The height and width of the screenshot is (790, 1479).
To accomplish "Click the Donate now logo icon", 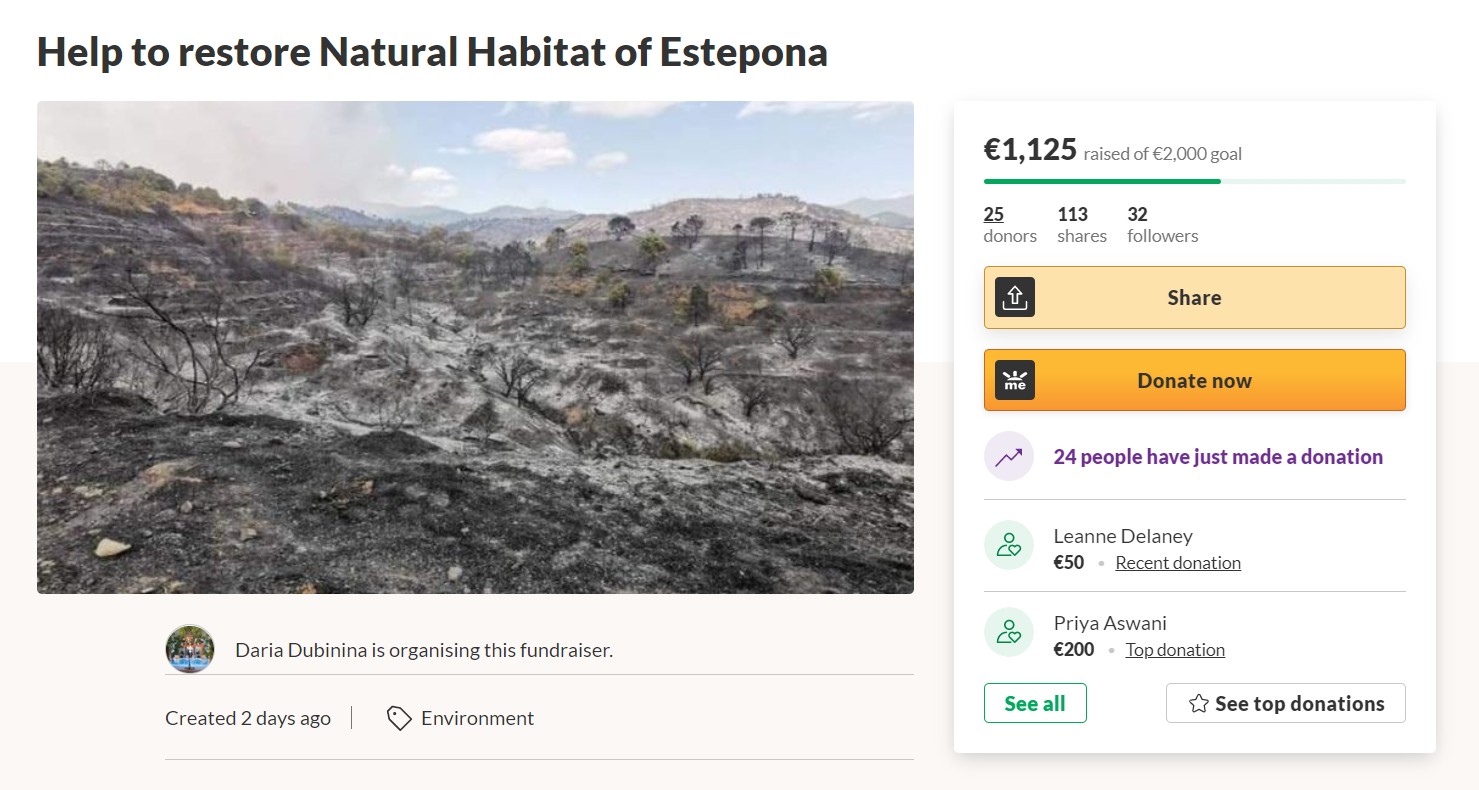I will click(x=1015, y=381).
